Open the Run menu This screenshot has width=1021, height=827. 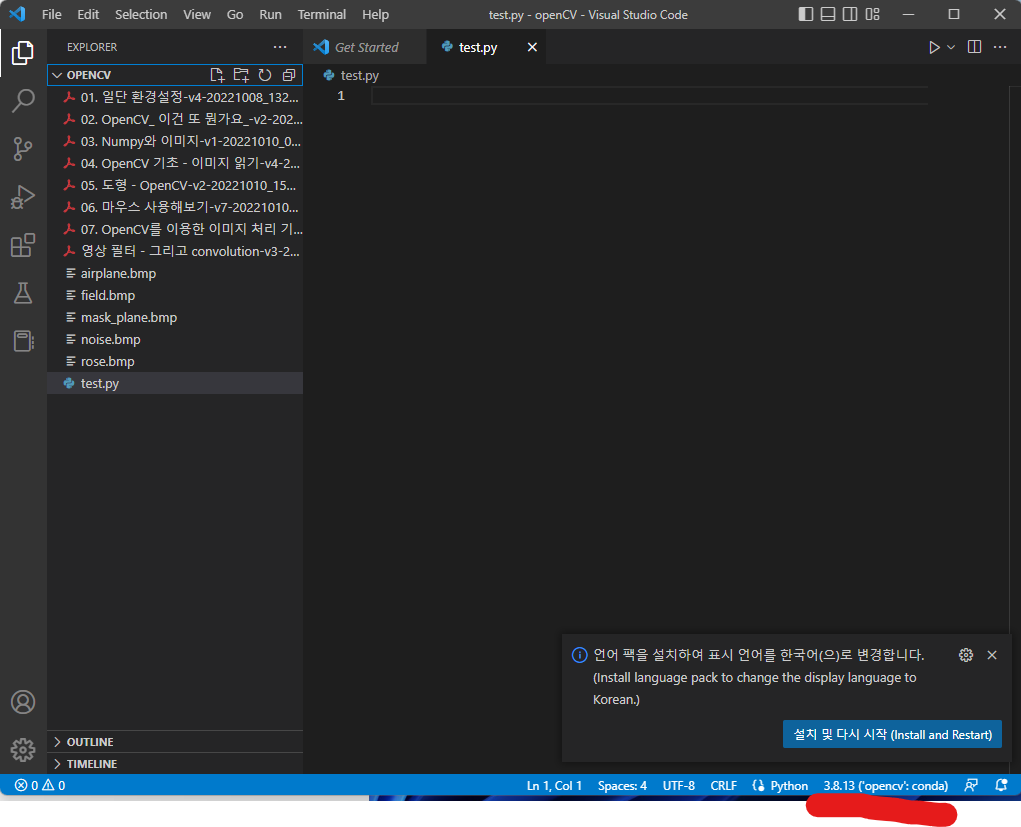(270, 14)
